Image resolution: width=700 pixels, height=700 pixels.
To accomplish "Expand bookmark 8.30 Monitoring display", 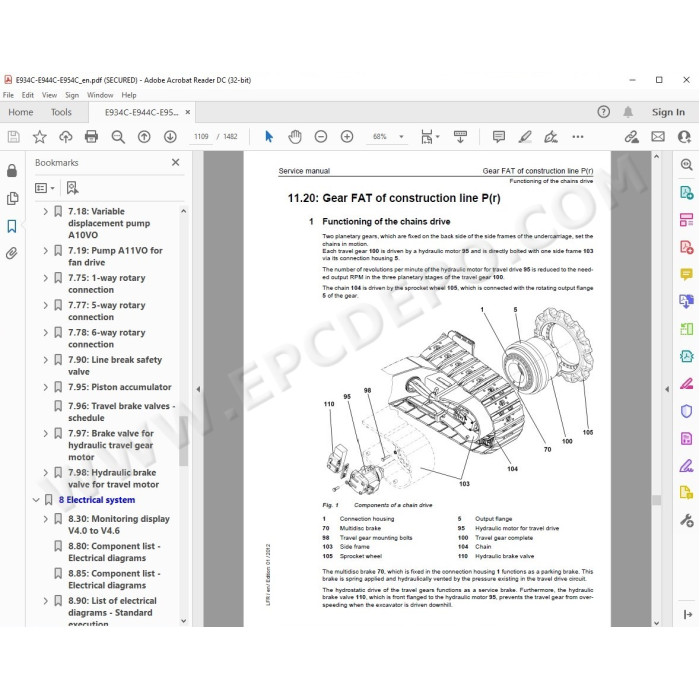I will pyautogui.click(x=46, y=519).
